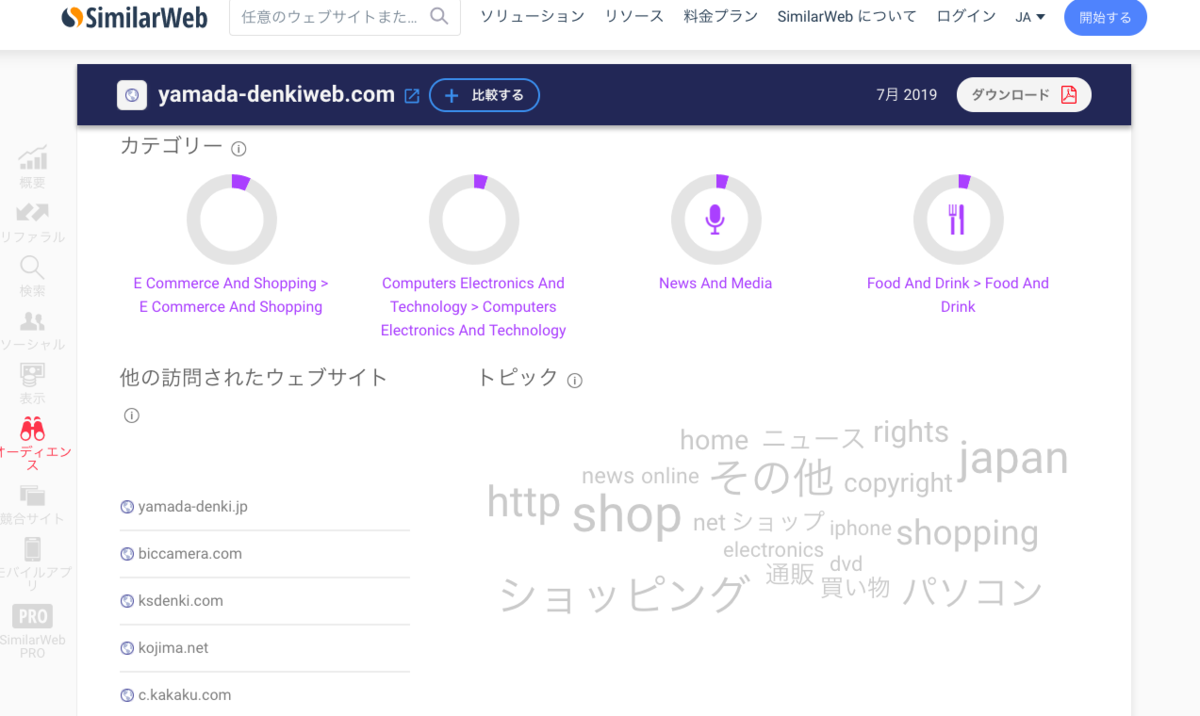The width and height of the screenshot is (1200, 716).
Task: Expand the info tooltip next to トピック
Action: coord(575,380)
